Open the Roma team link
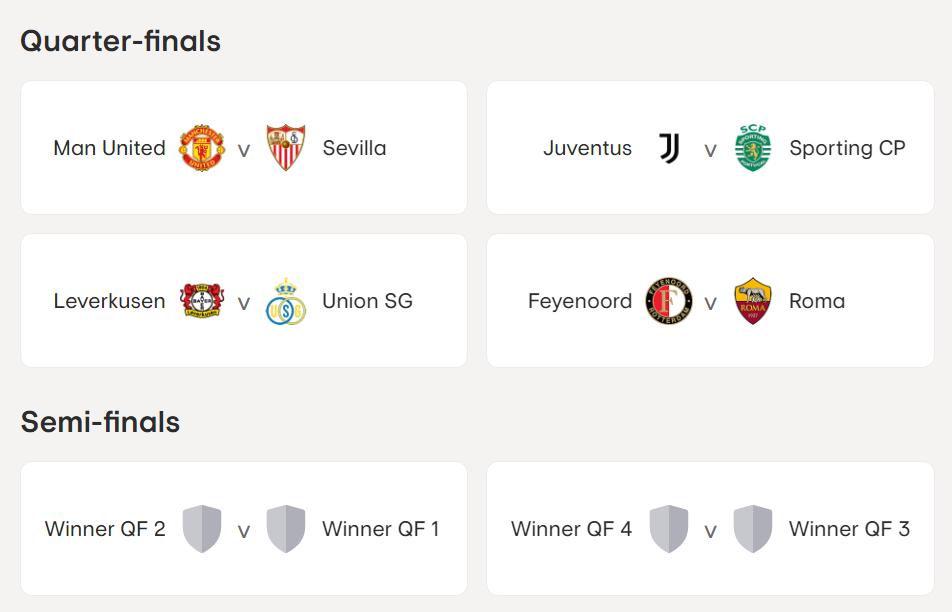 click(x=817, y=301)
